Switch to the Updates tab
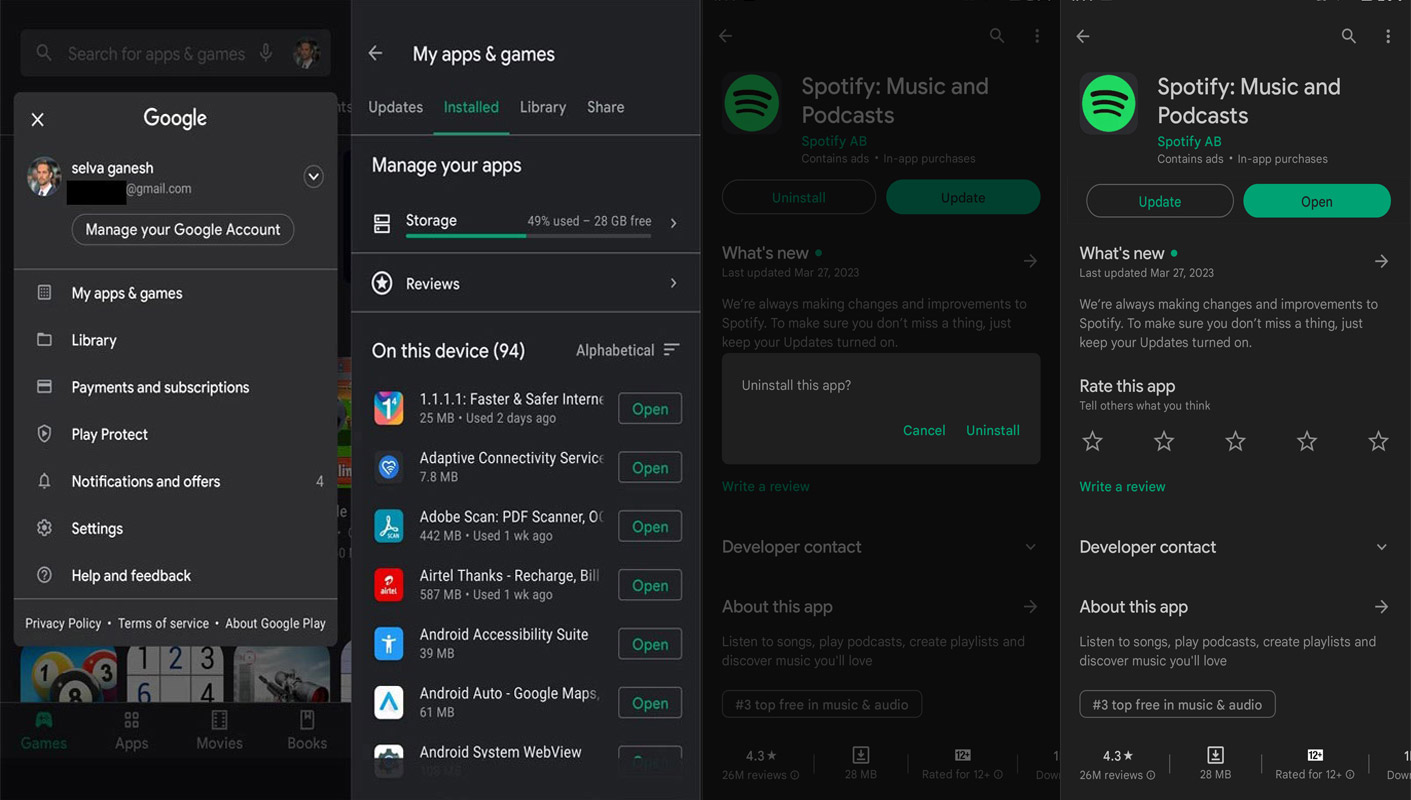Viewport: 1411px width, 800px height. coord(396,107)
